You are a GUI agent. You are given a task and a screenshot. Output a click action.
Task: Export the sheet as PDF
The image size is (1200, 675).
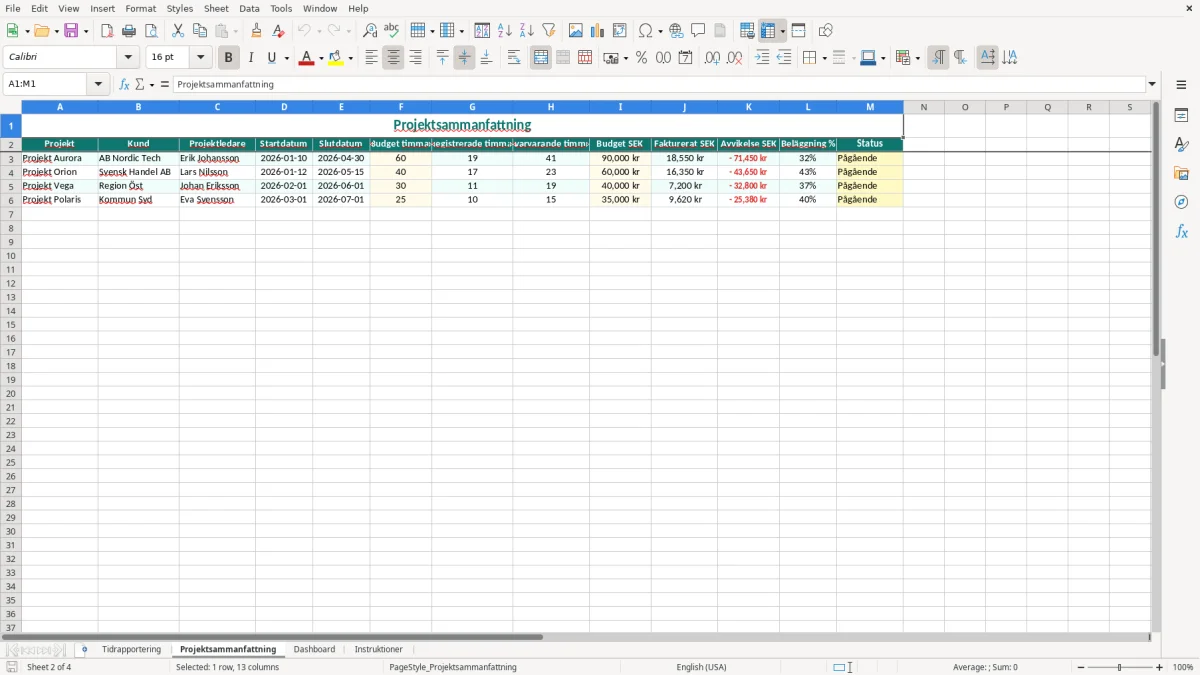107,31
